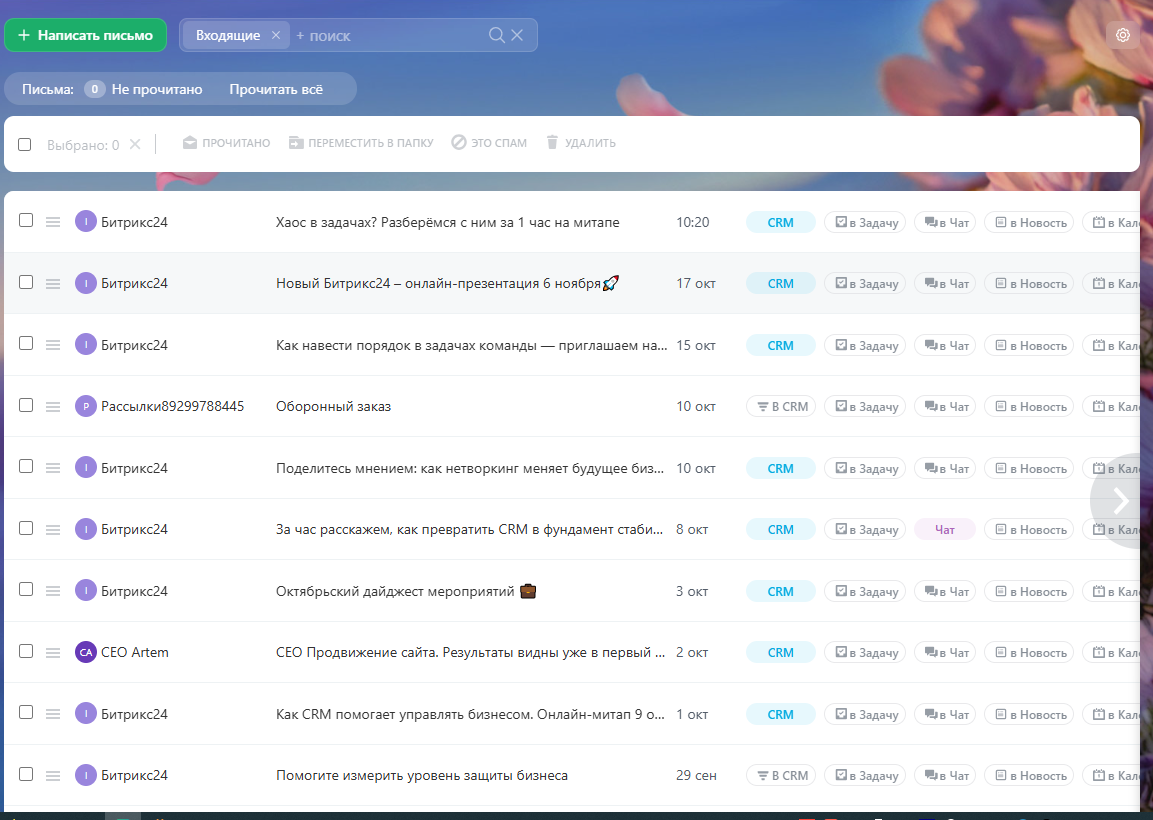Click the Рассылки89299788445 sender avatar
Viewport: 1153px width, 820px height.
tap(86, 406)
